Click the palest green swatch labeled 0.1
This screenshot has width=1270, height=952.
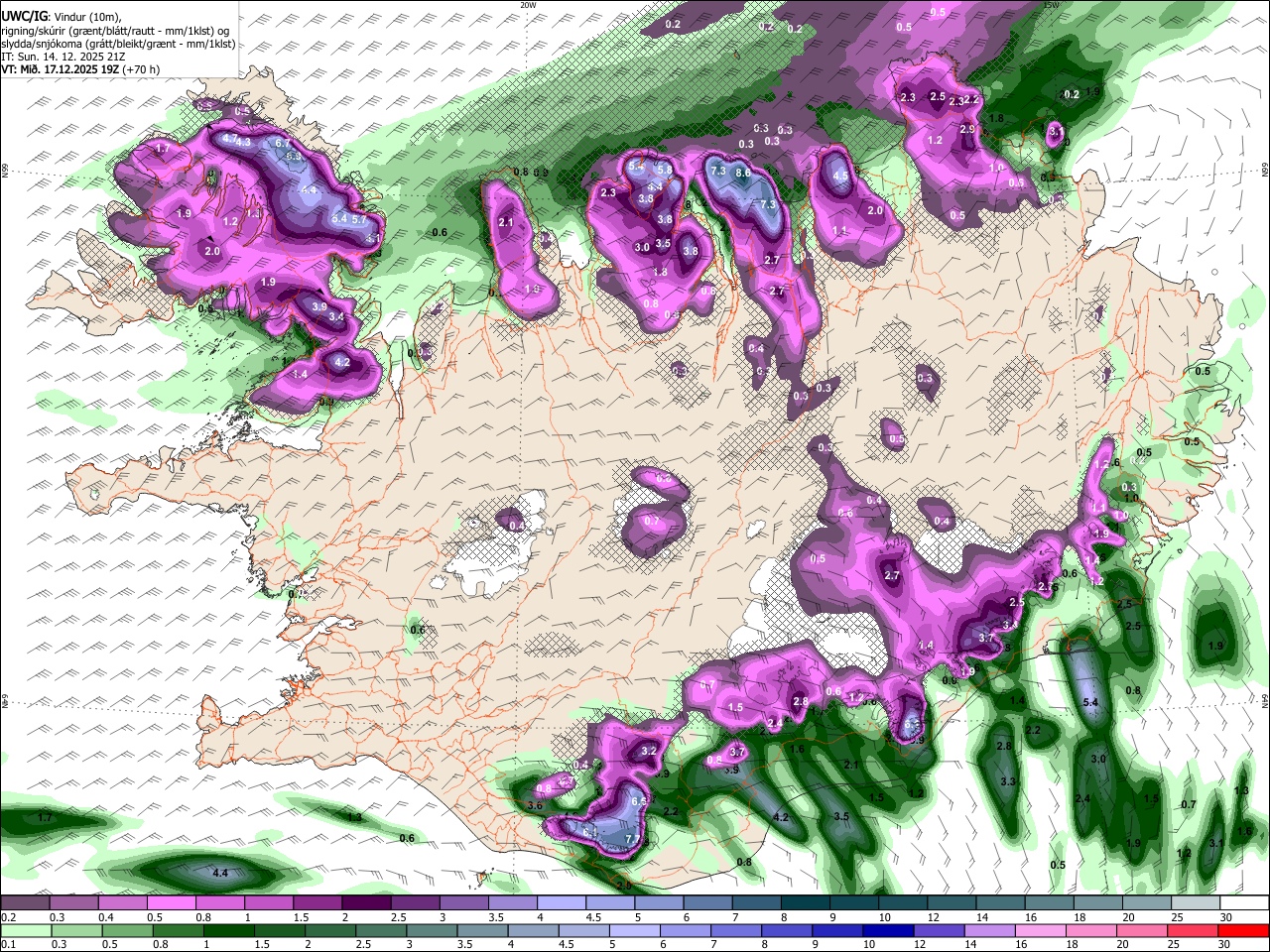25,930
